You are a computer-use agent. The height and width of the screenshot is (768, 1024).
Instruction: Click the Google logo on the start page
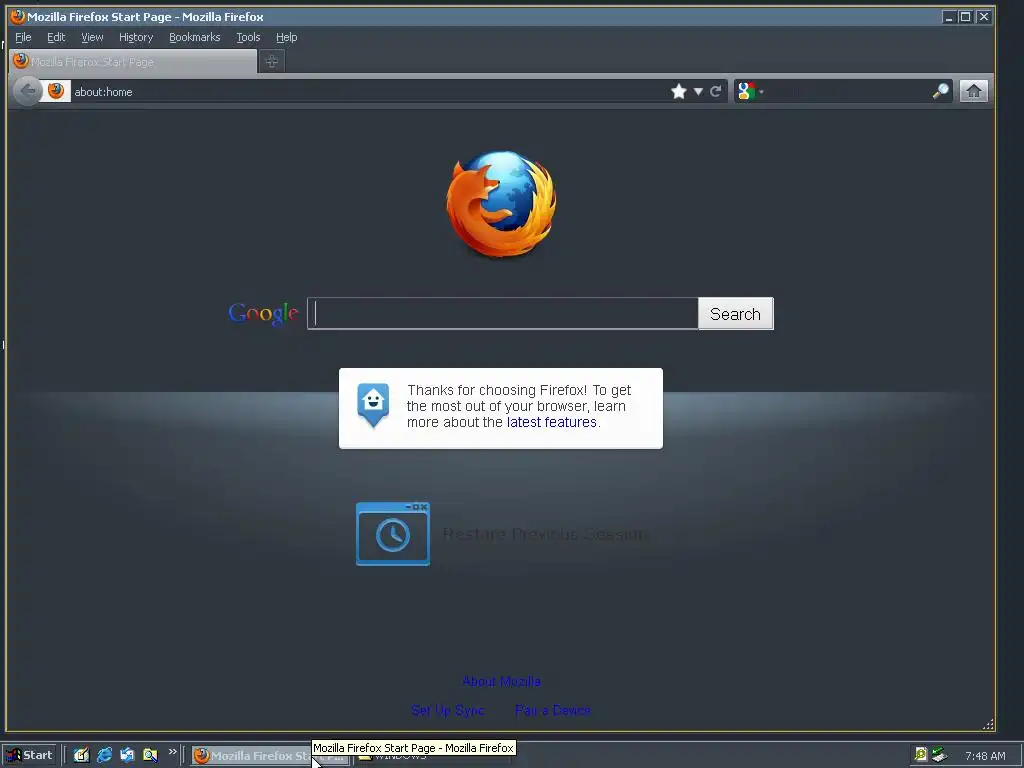[264, 314]
